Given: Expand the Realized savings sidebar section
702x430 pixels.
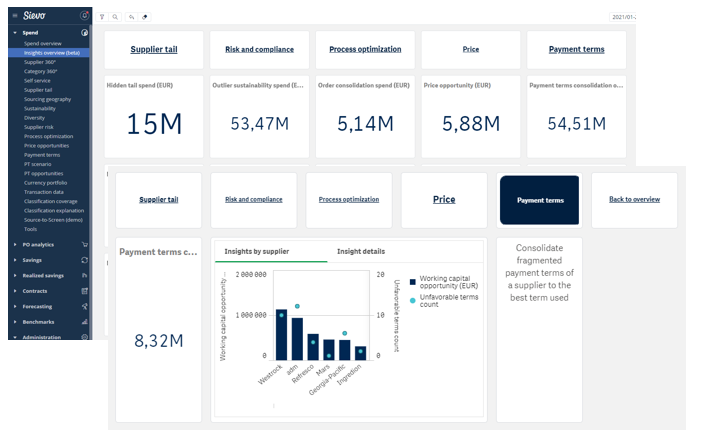Looking at the screenshot, I should [14, 275].
